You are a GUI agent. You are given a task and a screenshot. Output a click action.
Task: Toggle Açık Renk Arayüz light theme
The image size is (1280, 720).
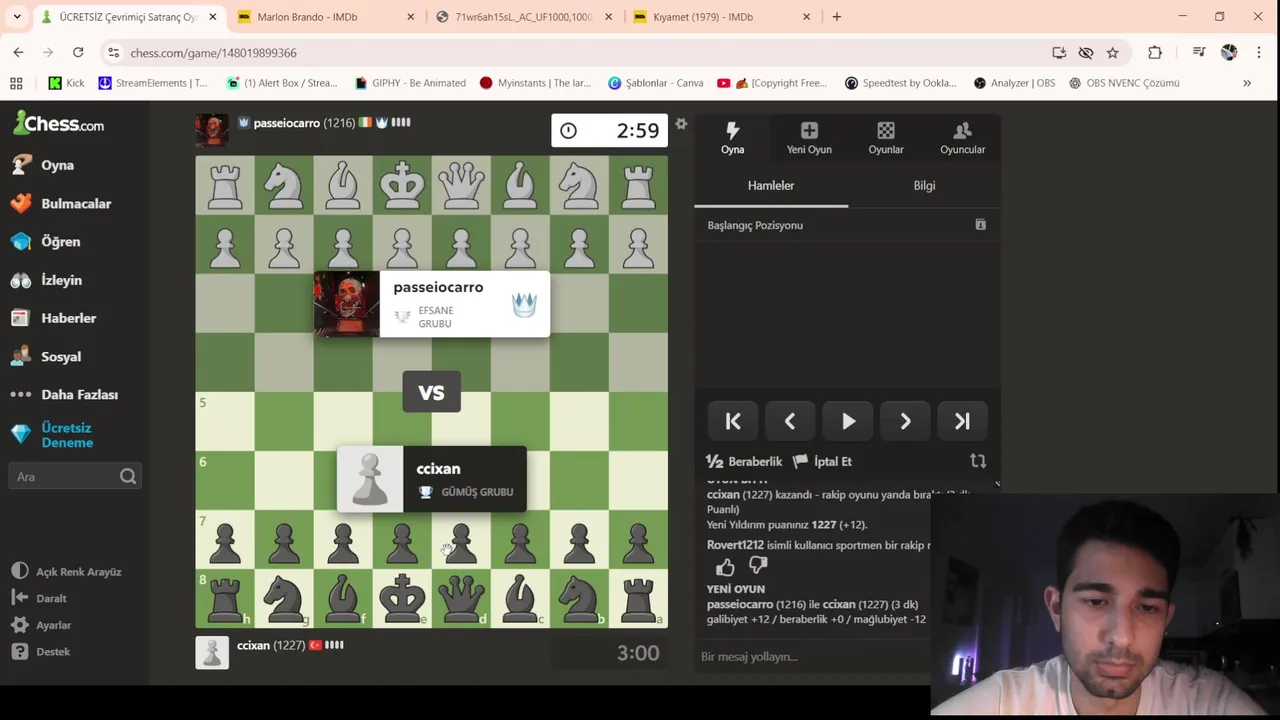click(x=66, y=572)
